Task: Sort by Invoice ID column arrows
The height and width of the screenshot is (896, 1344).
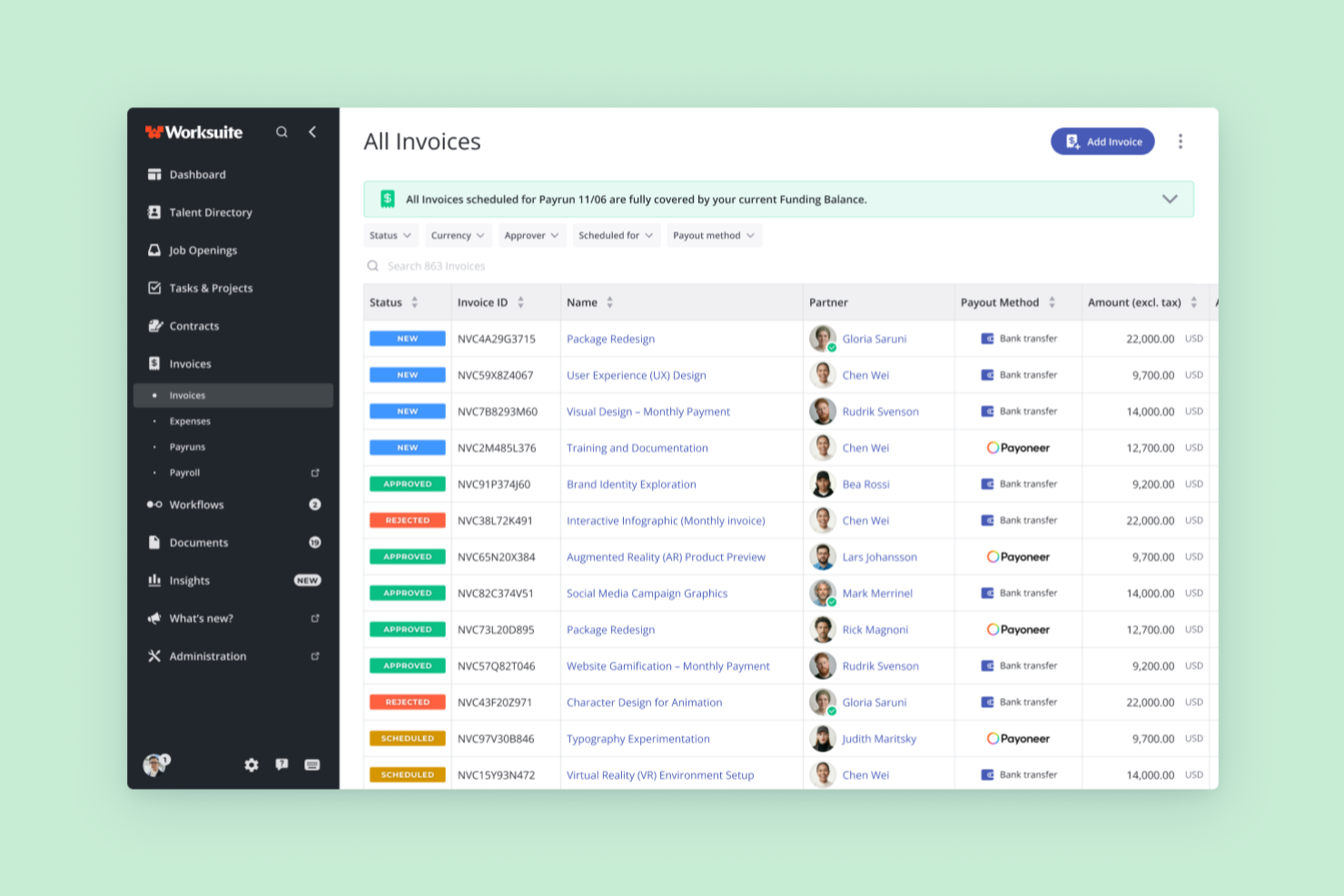Action: (520, 302)
